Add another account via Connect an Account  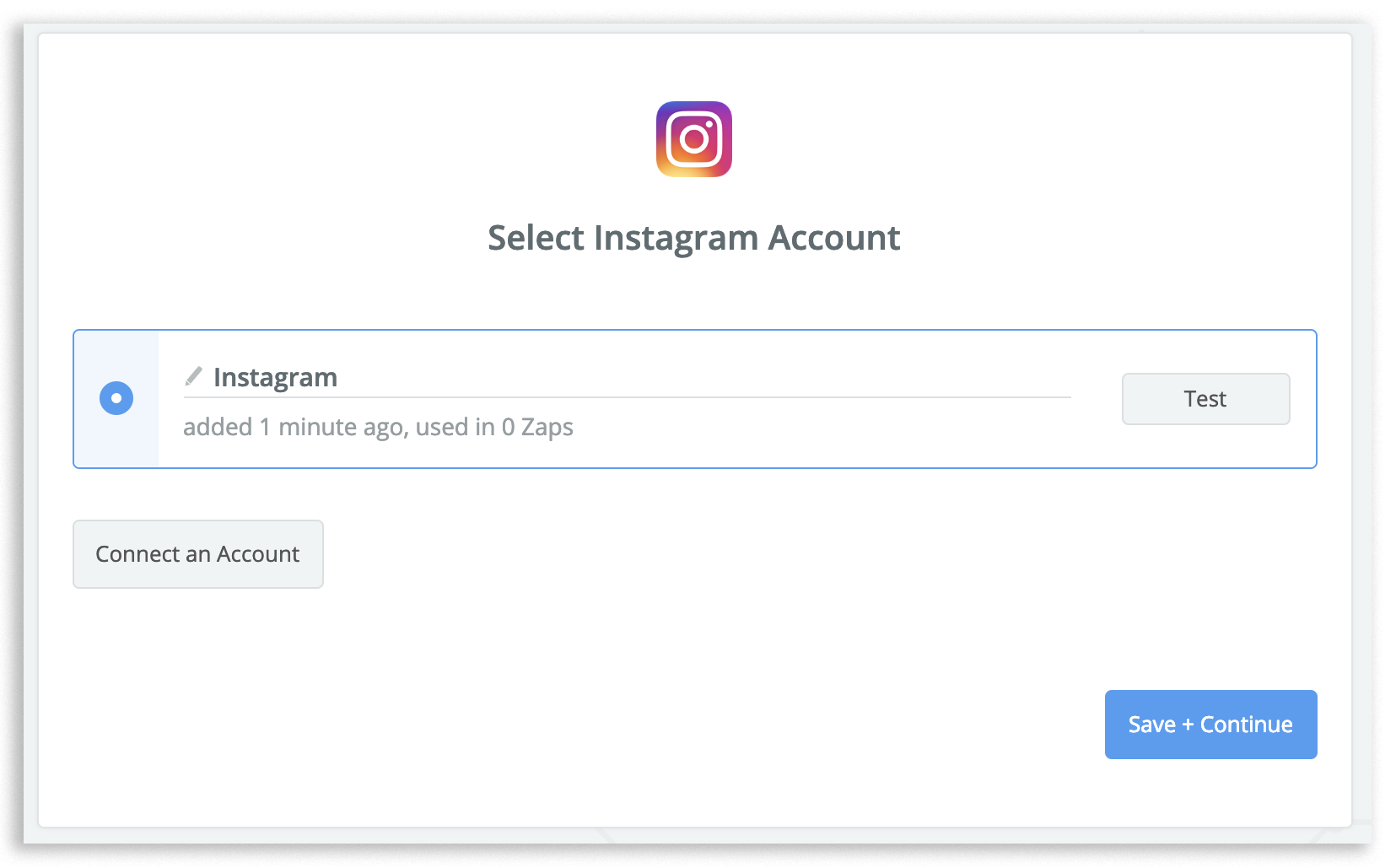click(x=198, y=554)
